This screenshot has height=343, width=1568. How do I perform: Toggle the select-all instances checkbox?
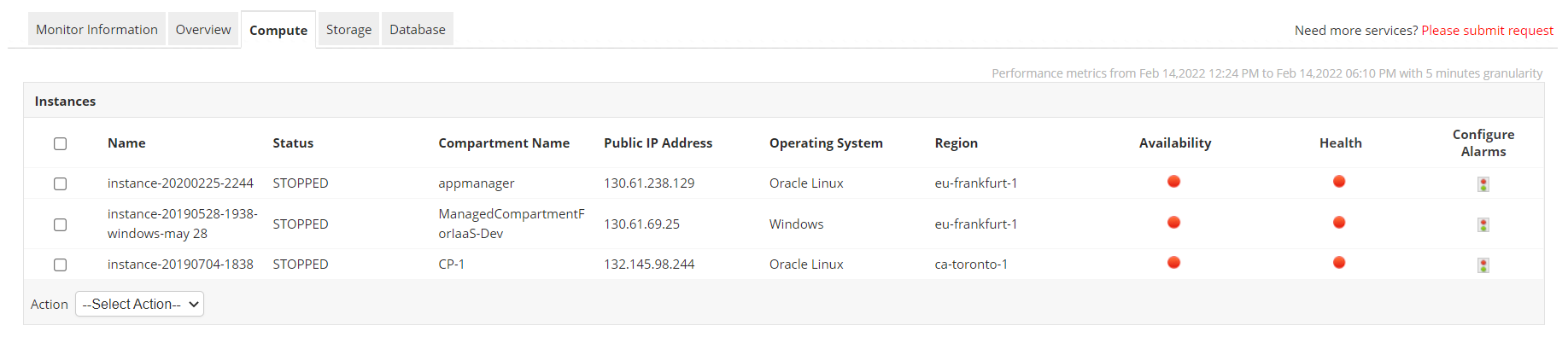60,143
